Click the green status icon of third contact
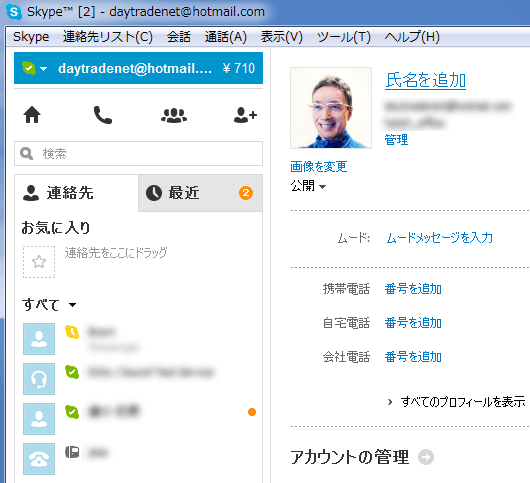 coord(72,412)
